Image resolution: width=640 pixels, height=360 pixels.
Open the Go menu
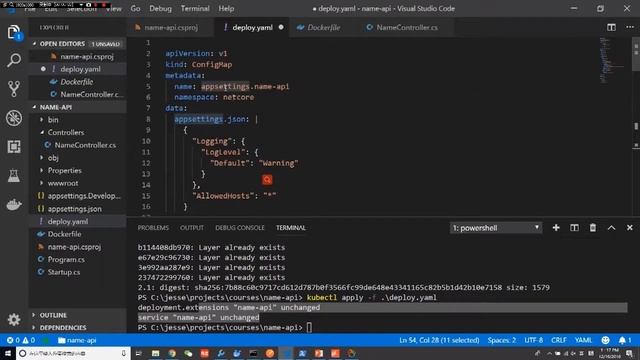136,9
